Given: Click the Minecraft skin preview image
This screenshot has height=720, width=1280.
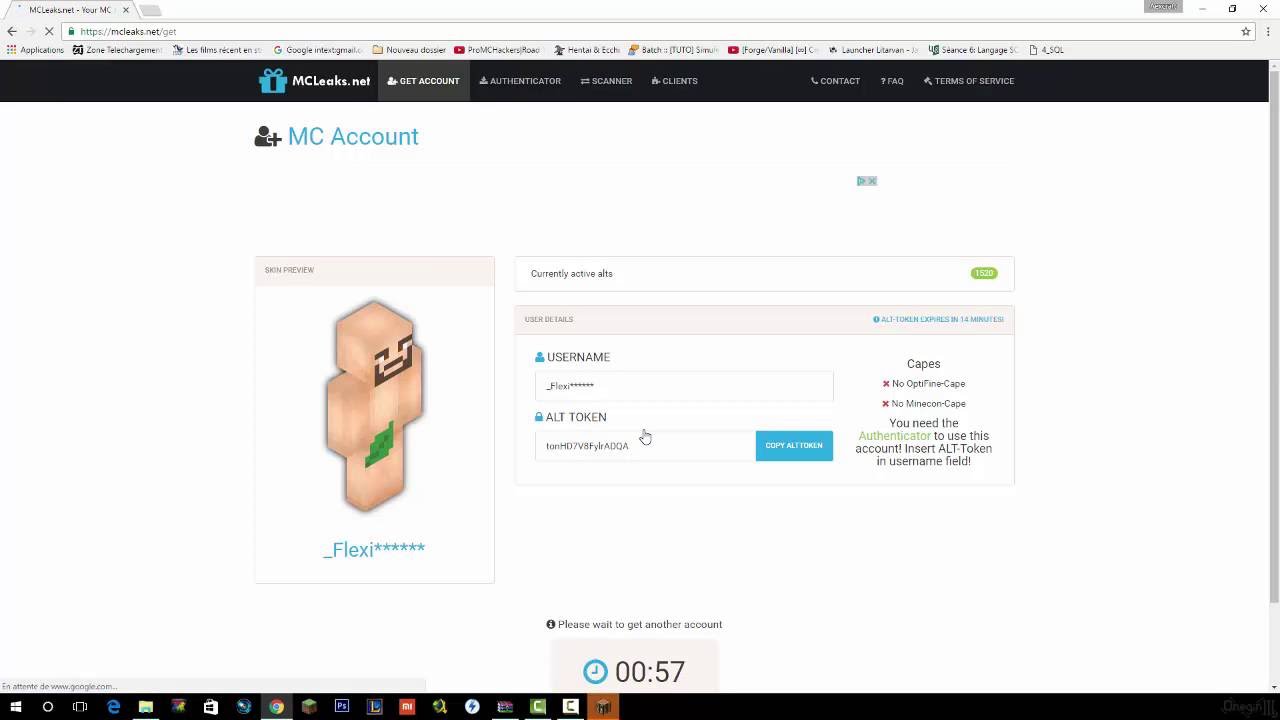Looking at the screenshot, I should tap(375, 405).
